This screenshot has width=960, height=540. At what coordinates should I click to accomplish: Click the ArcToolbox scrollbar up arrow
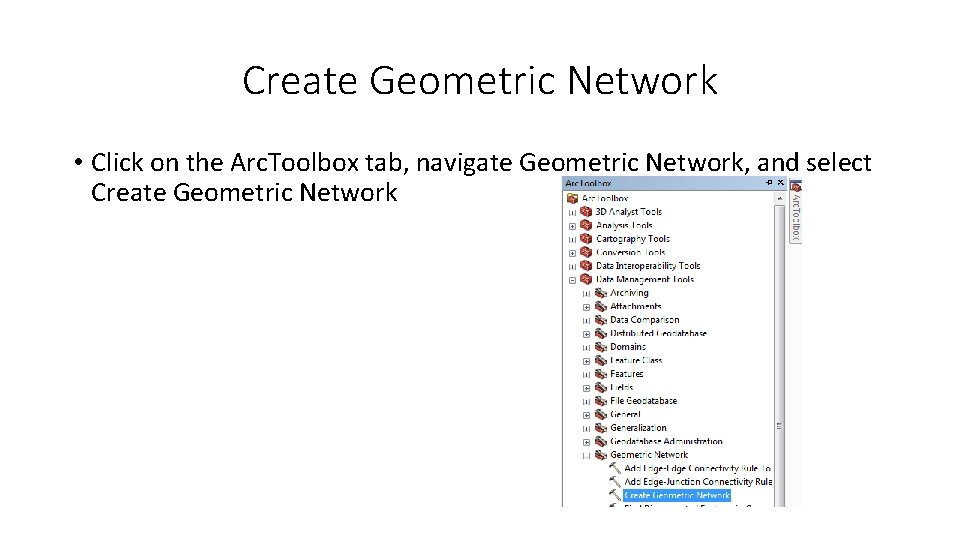coord(779,198)
